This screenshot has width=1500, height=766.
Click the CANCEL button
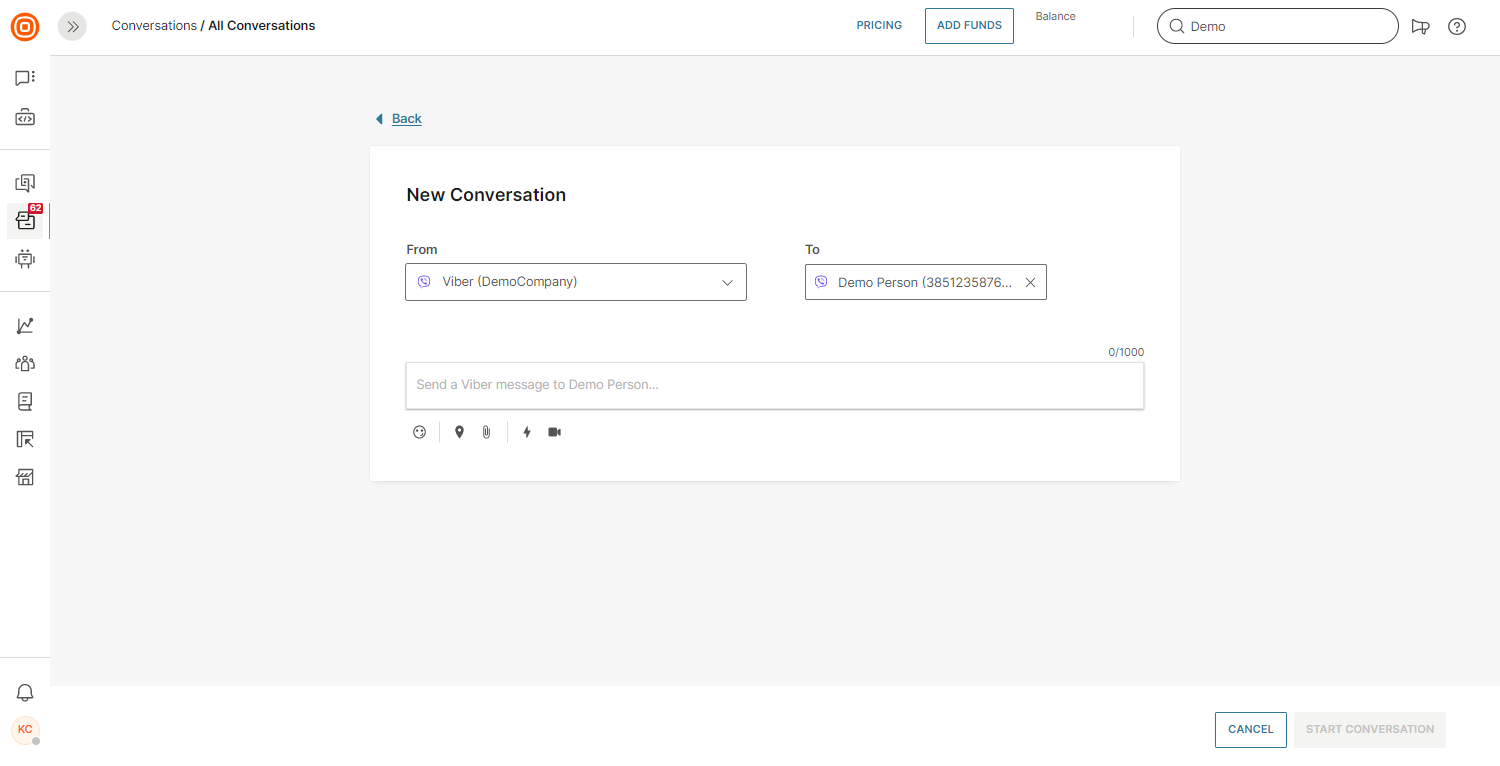1250,729
